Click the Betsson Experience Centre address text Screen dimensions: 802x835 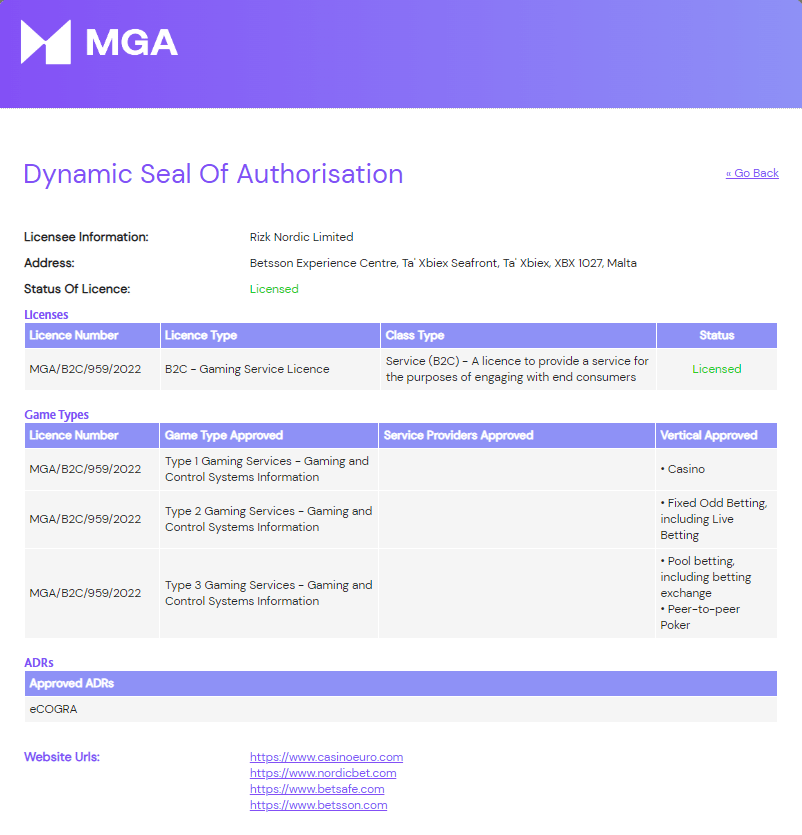pyautogui.click(x=443, y=263)
